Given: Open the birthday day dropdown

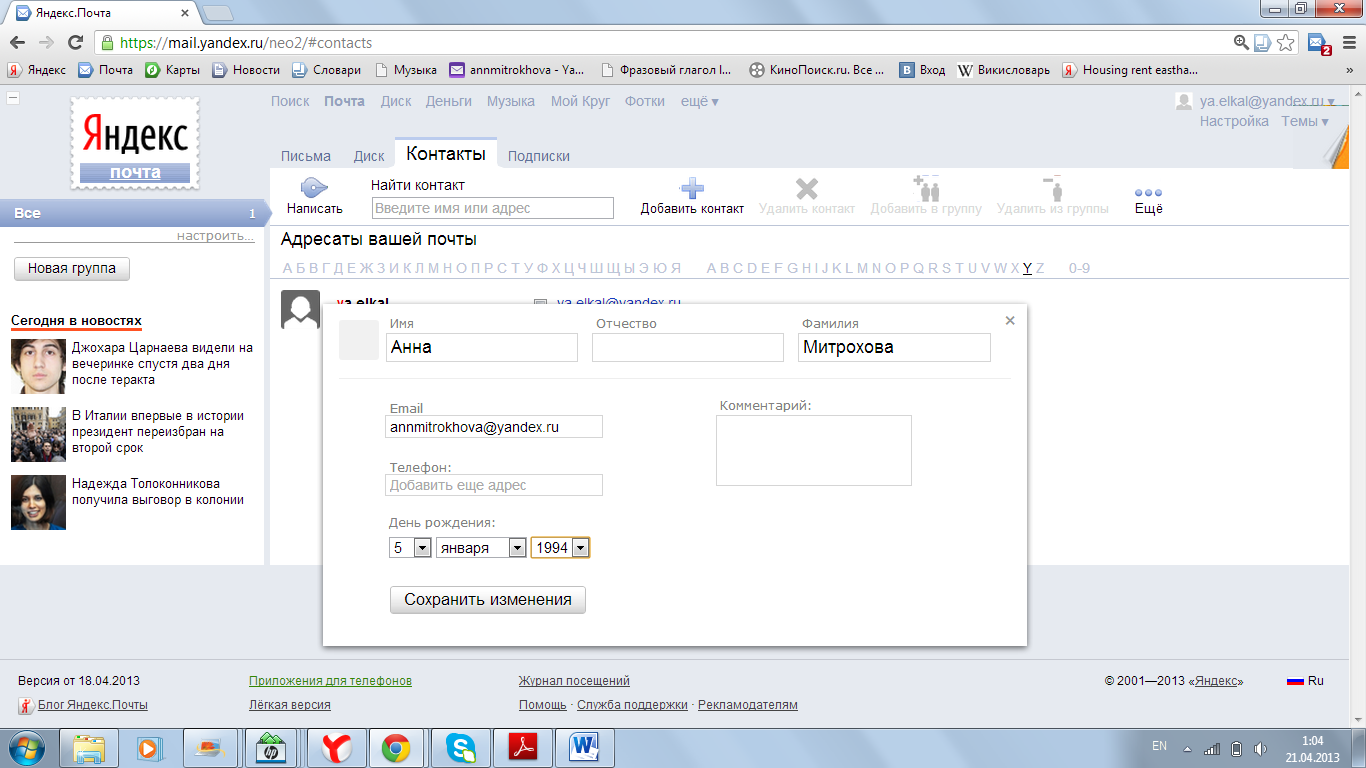Looking at the screenshot, I should [410, 547].
